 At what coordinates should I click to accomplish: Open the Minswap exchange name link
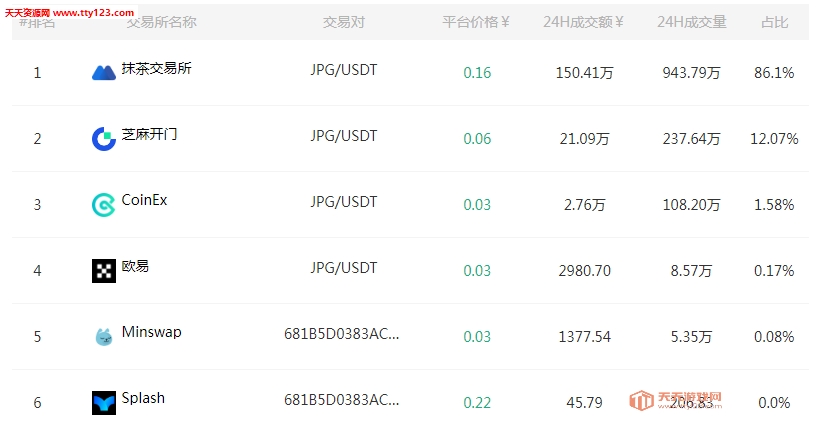click(151, 332)
